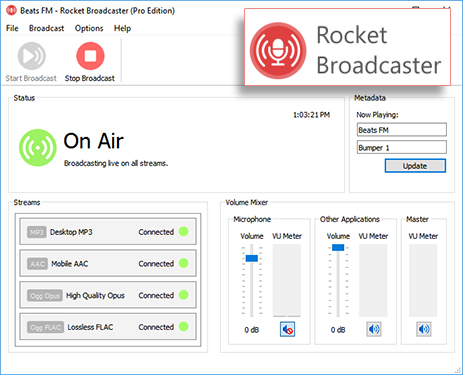Open the Options menu

coord(89,28)
